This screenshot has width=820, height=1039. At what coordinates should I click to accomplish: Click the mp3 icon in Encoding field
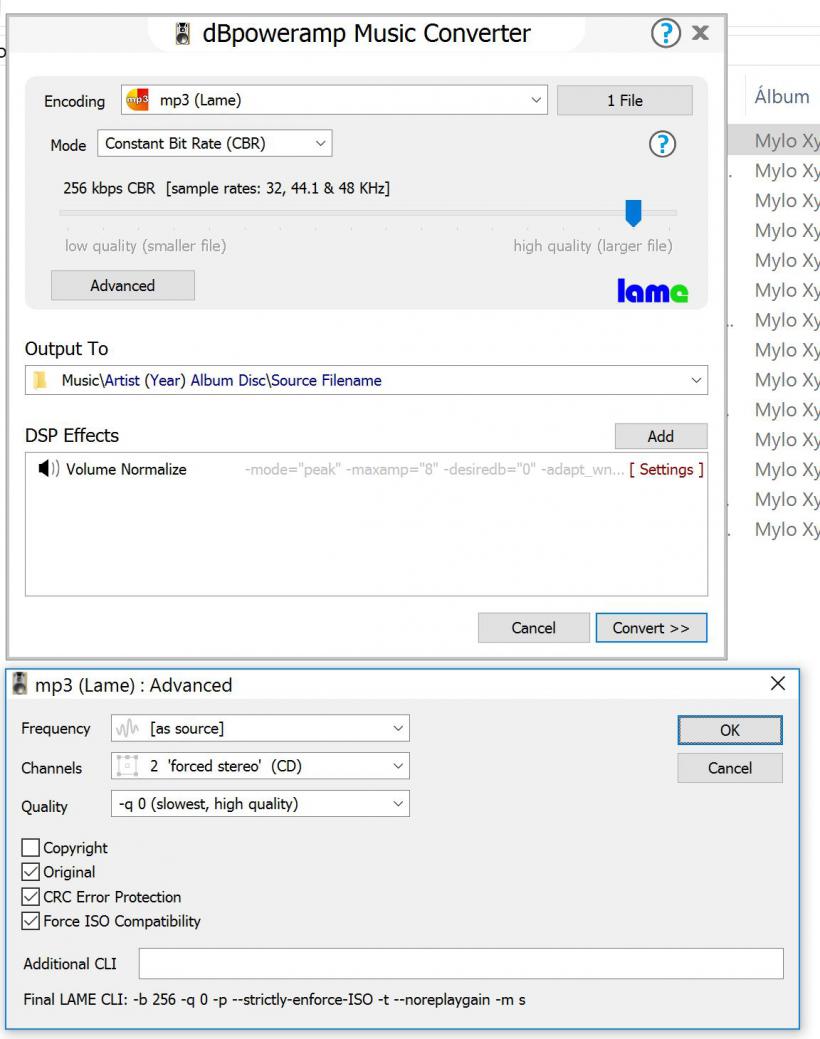click(135, 100)
